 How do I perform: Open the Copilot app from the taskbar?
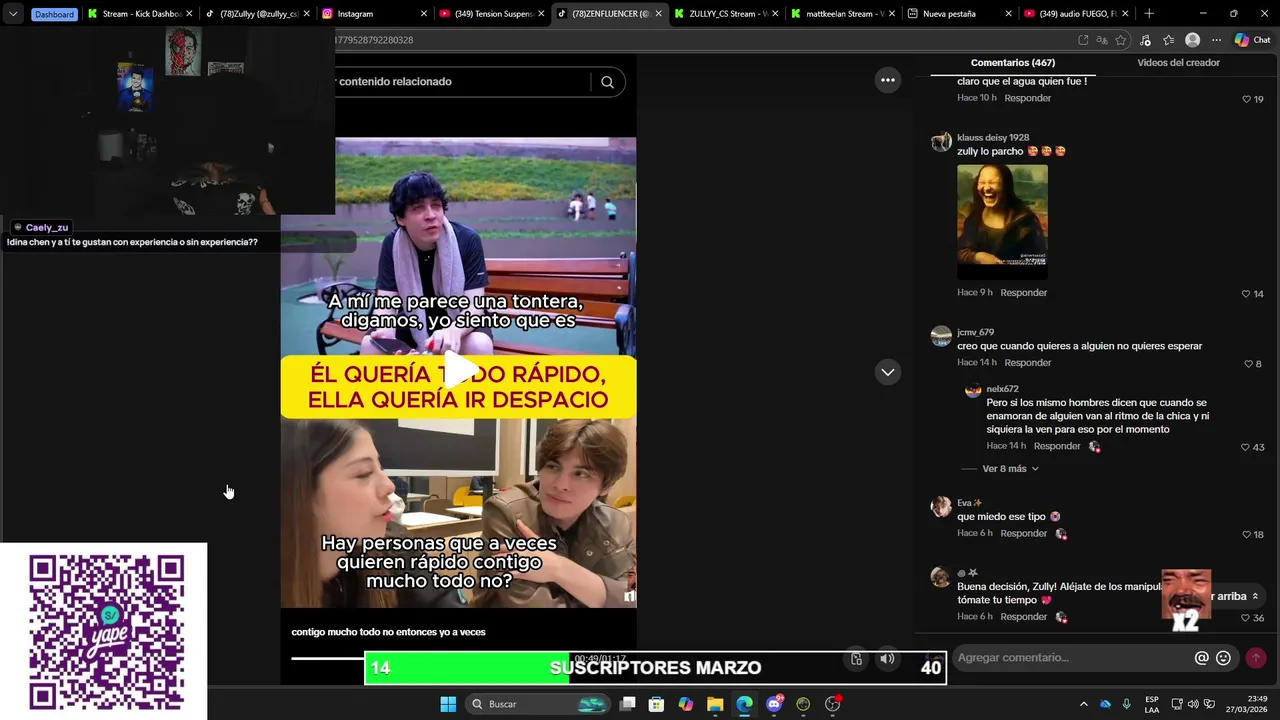tap(685, 704)
